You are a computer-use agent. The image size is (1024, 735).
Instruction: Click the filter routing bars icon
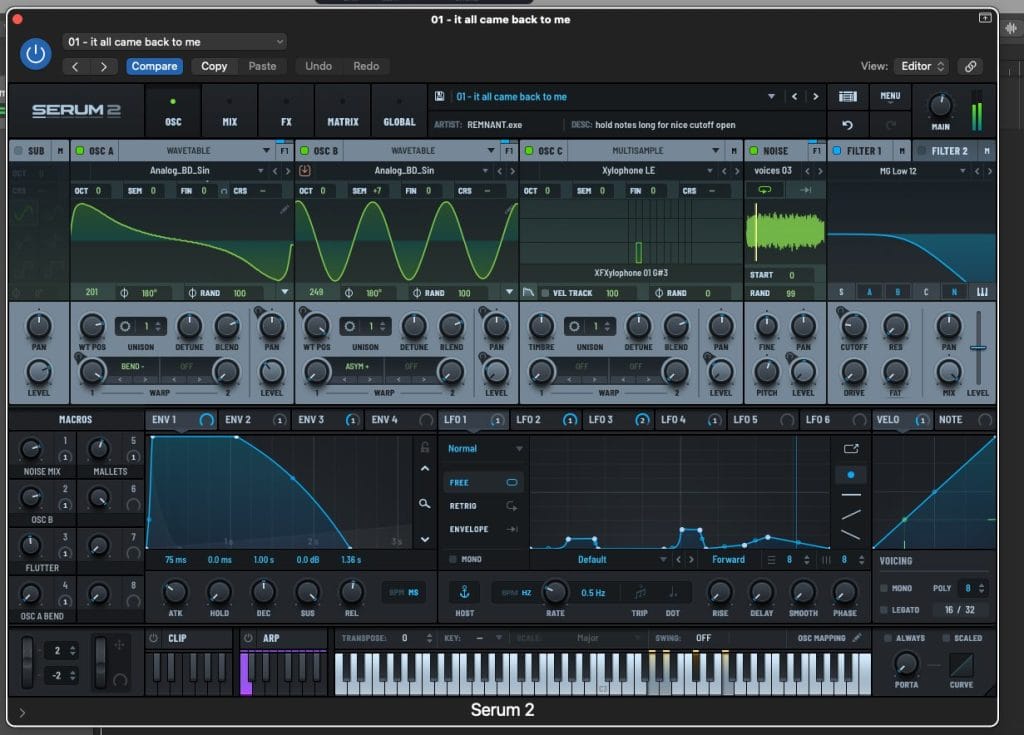pyautogui.click(x=982, y=292)
